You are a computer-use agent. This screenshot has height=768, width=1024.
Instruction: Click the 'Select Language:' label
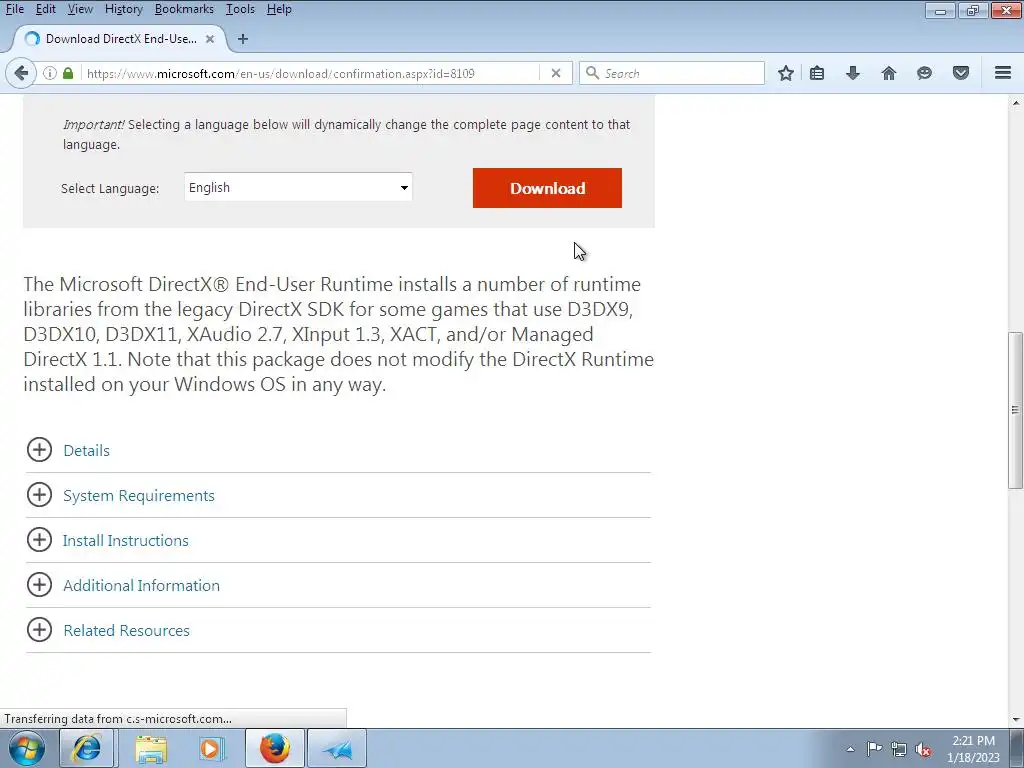[110, 188]
